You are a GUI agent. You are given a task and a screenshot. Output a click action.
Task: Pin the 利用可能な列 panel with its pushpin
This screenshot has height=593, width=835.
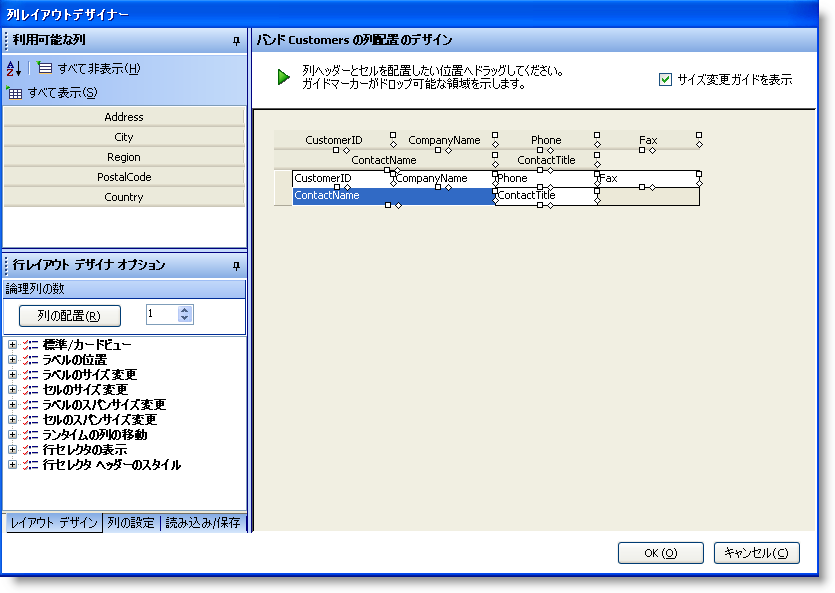click(x=236, y=40)
